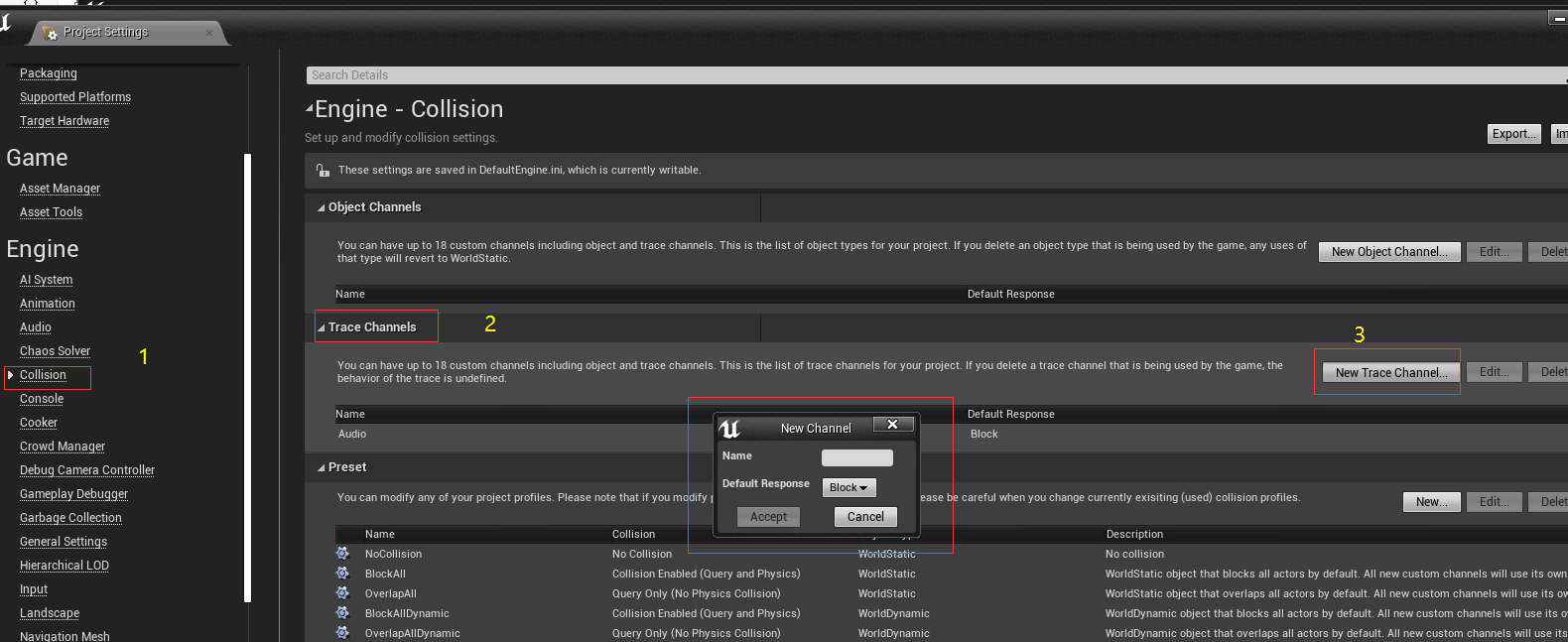1568x642 pixels.
Task: Collapse the Engine - Collision heading
Action: coord(310,108)
